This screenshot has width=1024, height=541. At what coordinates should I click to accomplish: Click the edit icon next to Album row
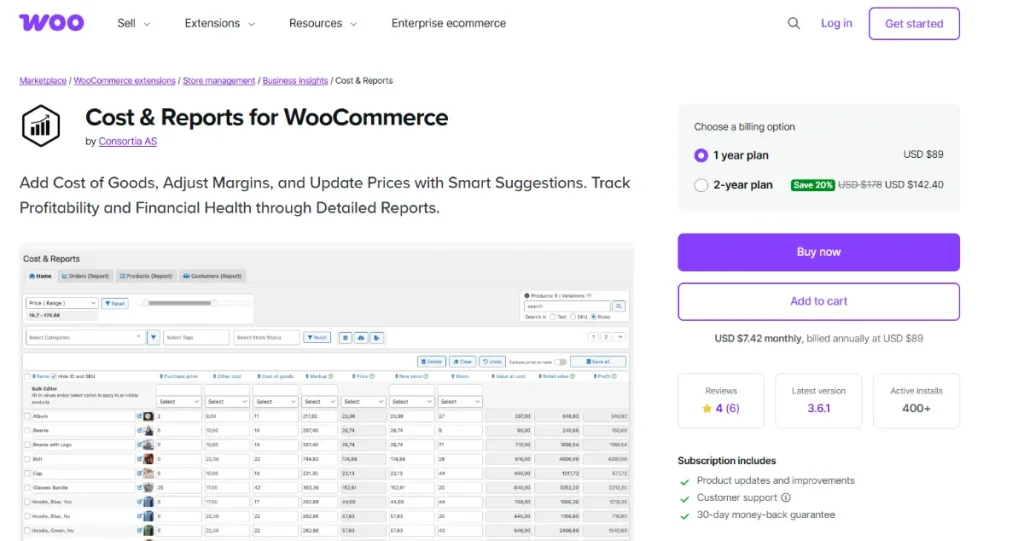pos(139,416)
